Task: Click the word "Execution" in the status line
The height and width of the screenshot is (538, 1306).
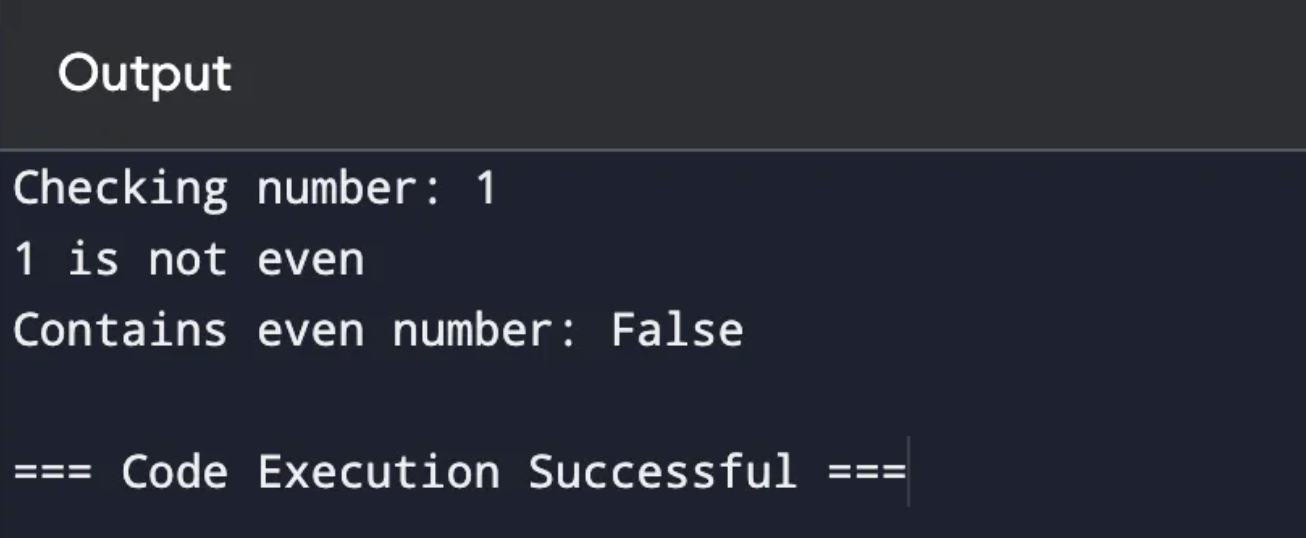Action: click(x=378, y=472)
